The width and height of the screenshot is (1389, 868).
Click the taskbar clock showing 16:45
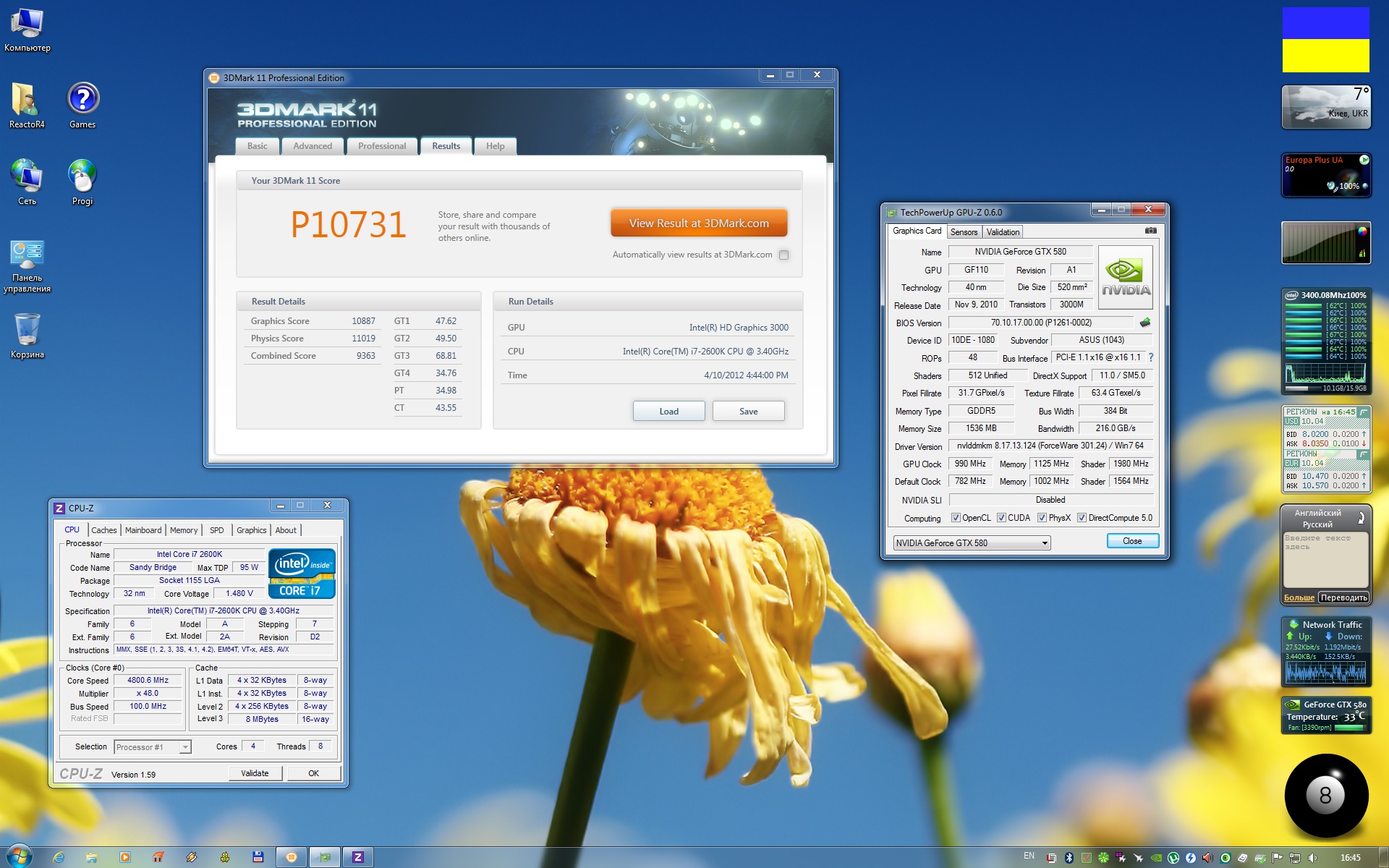click(x=1350, y=858)
